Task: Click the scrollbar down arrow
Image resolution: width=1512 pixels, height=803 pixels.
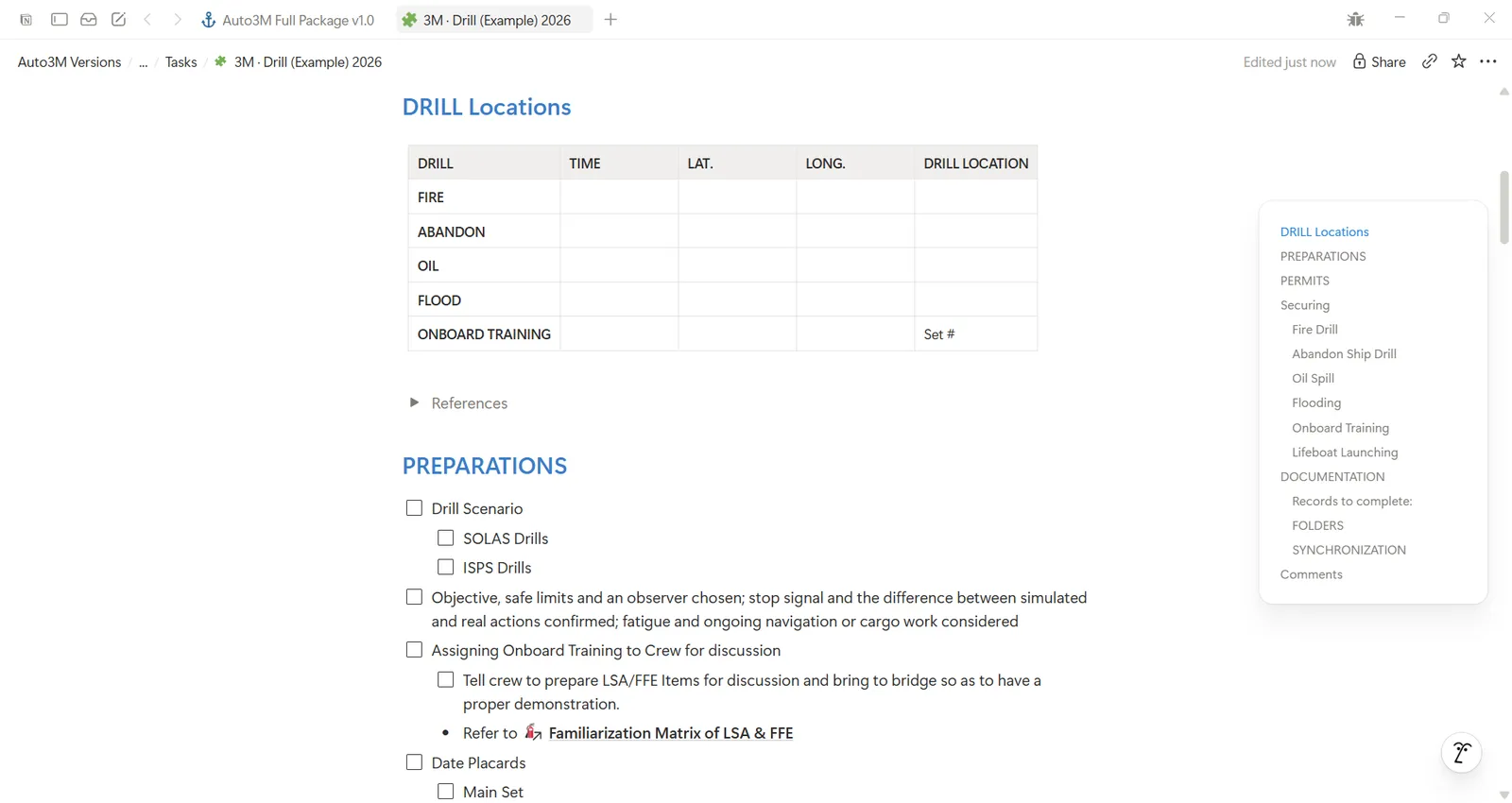Action: (x=1503, y=795)
